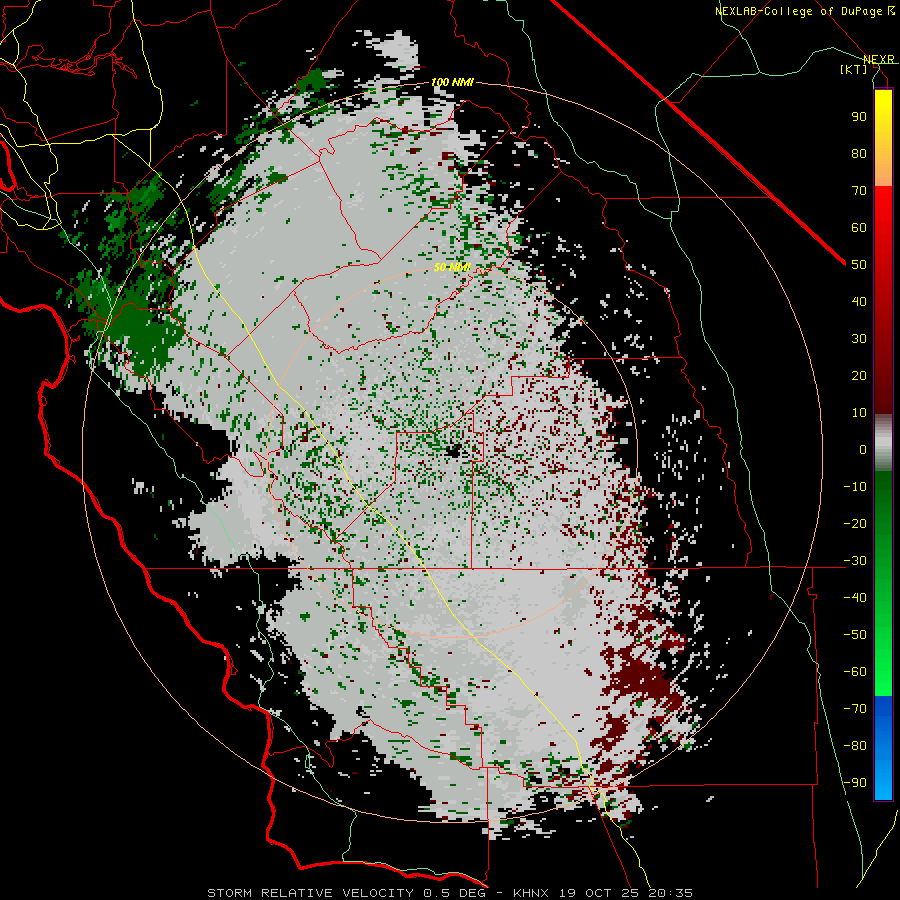Pick the gray zero-velocity segment of color bar

tap(883, 443)
